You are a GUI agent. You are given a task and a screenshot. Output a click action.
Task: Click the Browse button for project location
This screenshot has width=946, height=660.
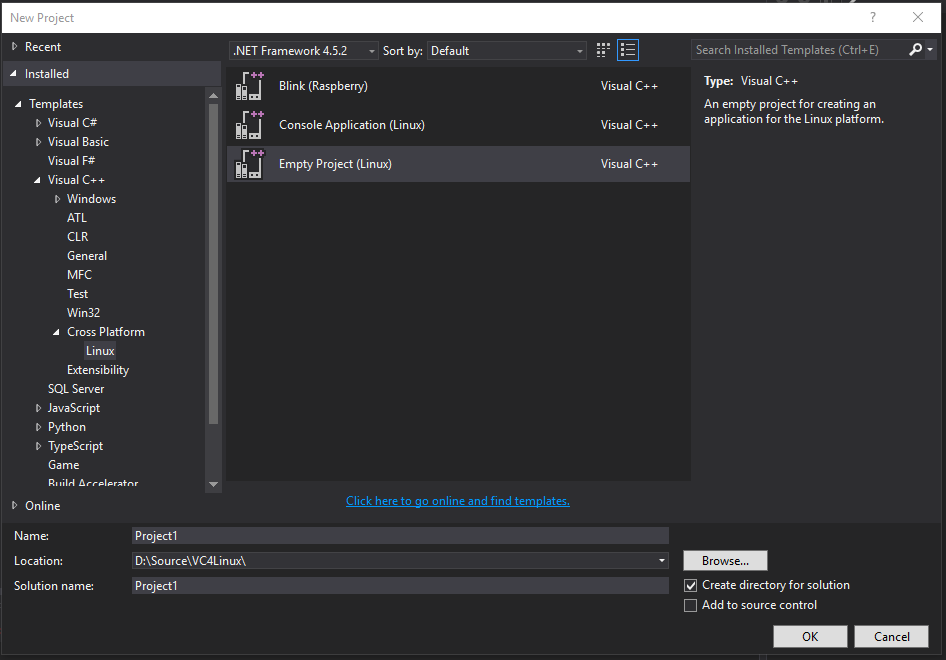[x=724, y=560]
